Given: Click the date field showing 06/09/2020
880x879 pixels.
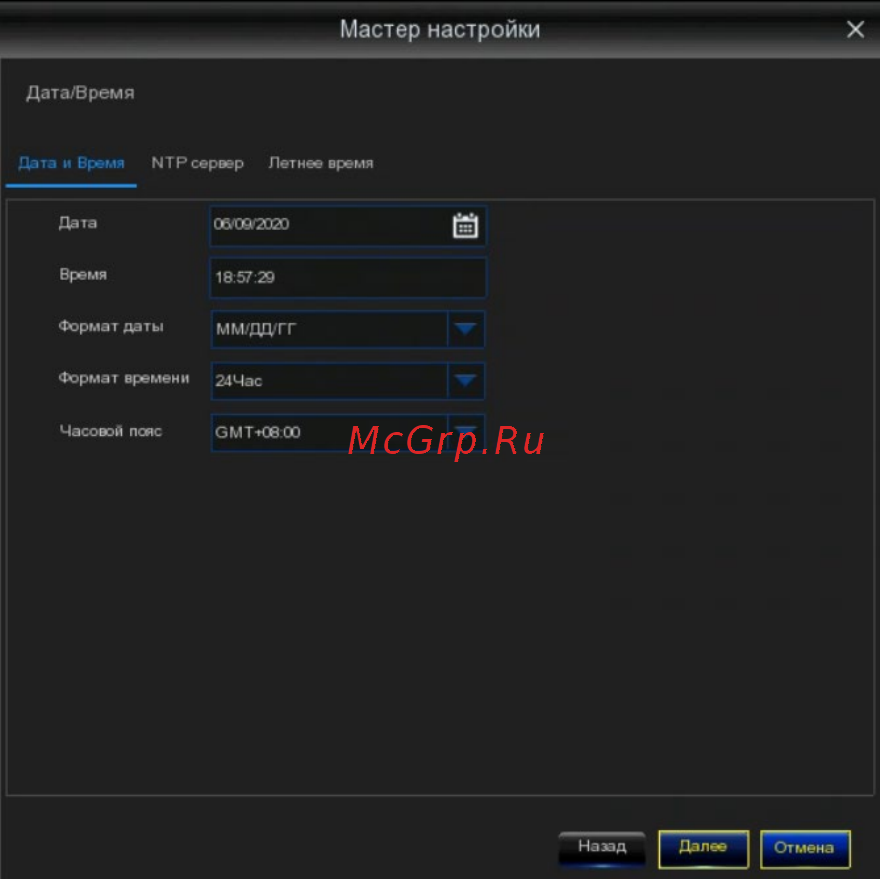Looking at the screenshot, I should tap(347, 226).
